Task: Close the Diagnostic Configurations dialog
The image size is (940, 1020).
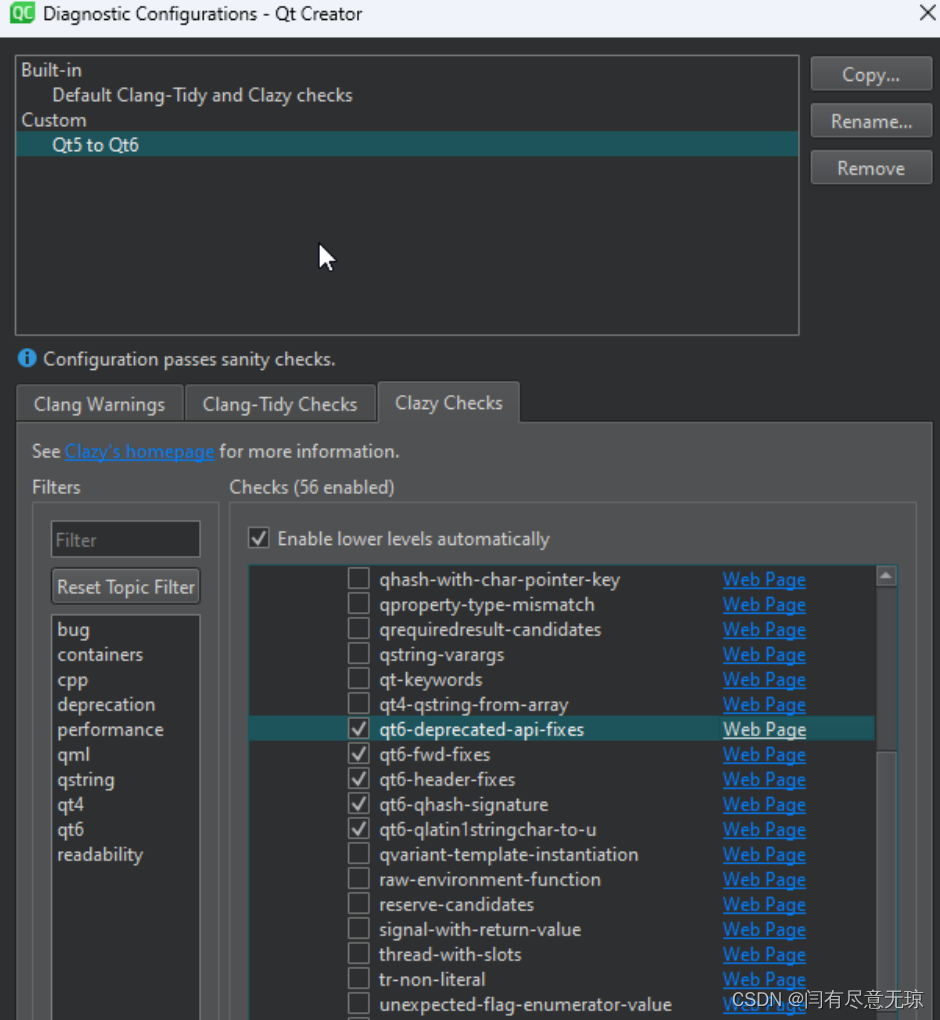Action: coord(926,13)
